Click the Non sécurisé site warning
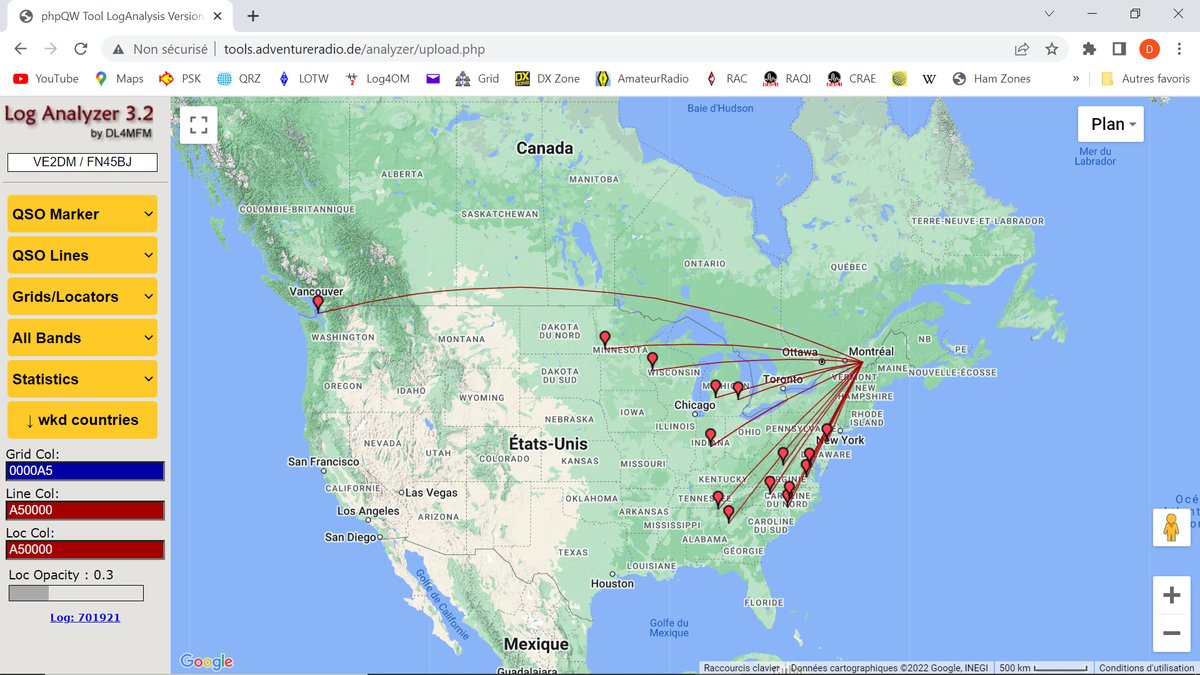The width and height of the screenshot is (1200, 675). 160,48
